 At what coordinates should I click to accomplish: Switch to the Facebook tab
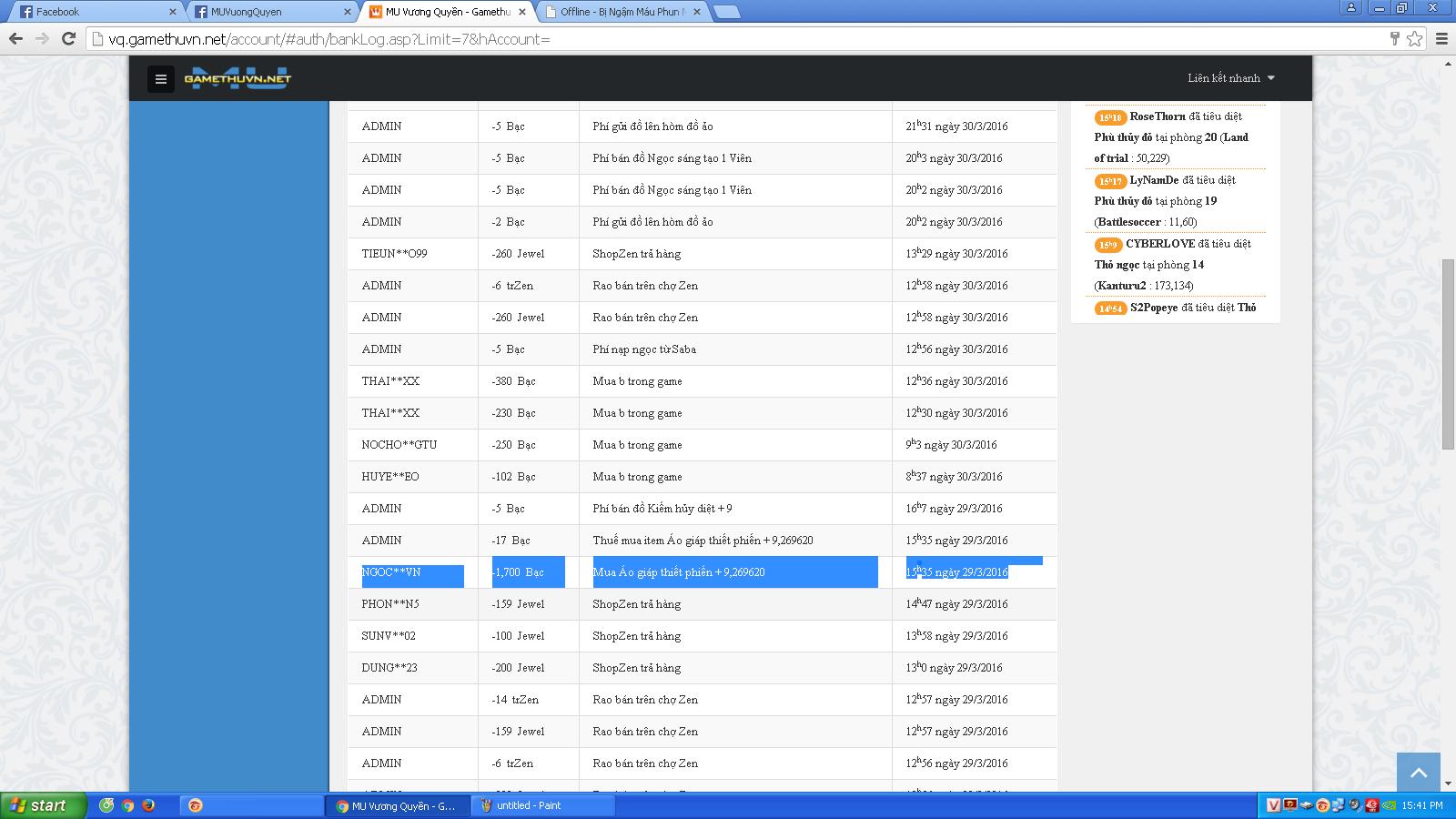point(91,12)
